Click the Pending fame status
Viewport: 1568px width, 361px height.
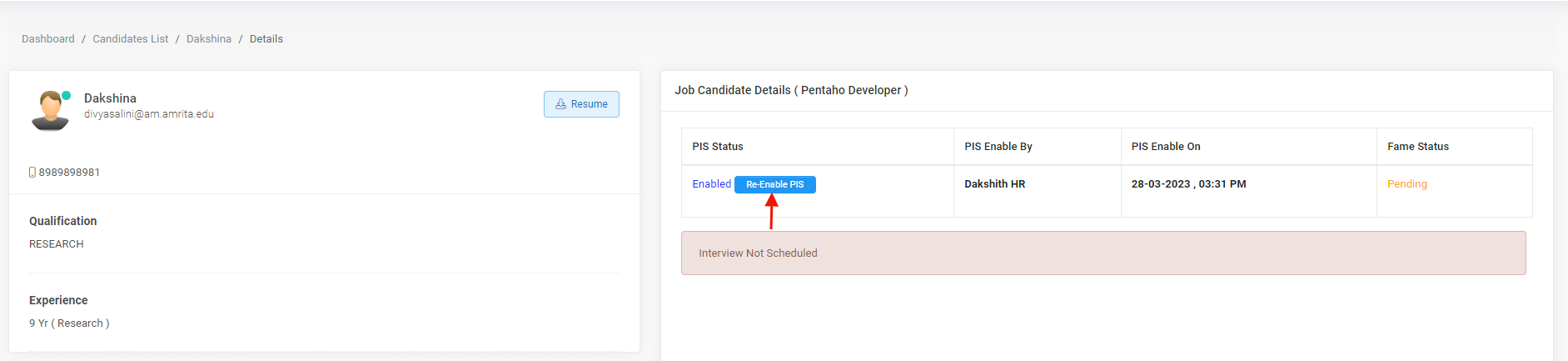1406,184
